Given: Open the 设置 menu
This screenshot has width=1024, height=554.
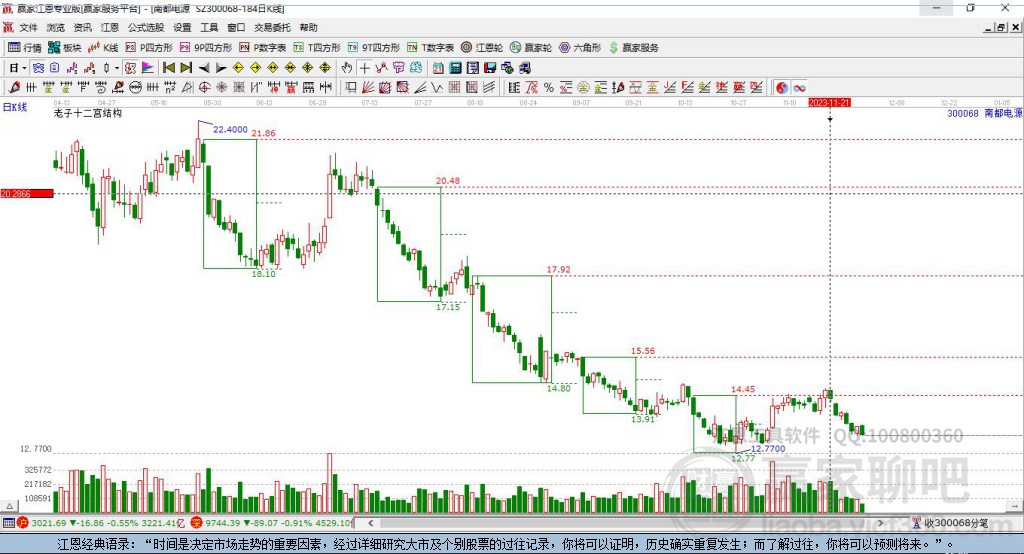Looking at the screenshot, I should pos(182,27).
